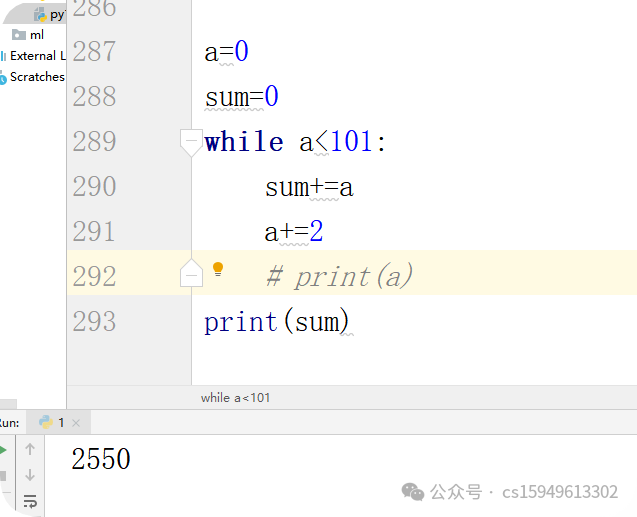
Task: Click line number 292 in gutter
Action: [94, 277]
